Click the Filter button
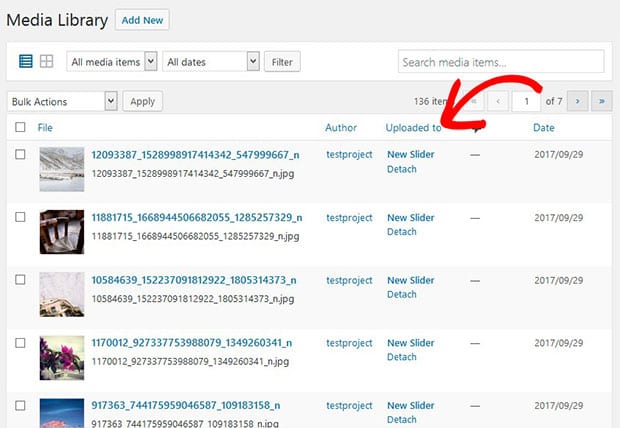 click(282, 62)
